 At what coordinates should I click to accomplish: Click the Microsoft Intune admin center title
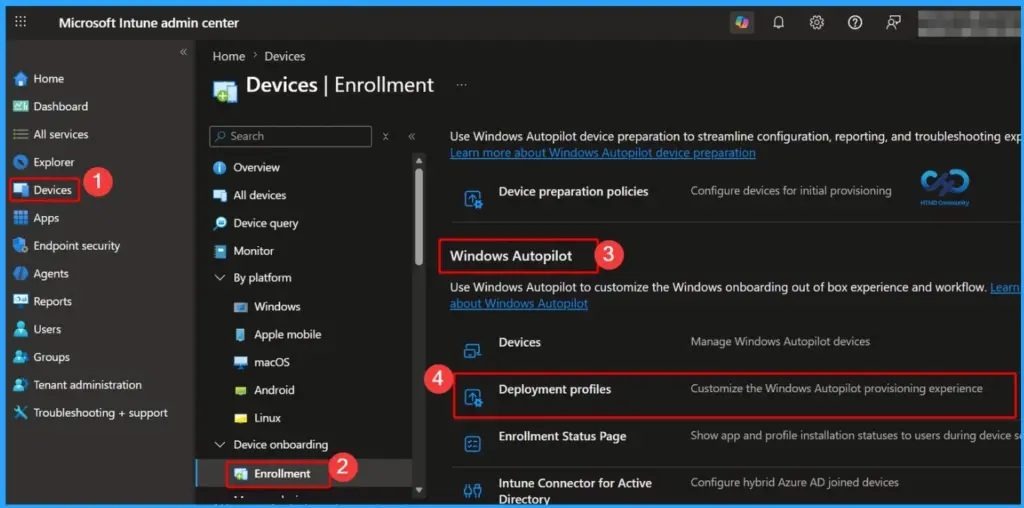coord(149,23)
